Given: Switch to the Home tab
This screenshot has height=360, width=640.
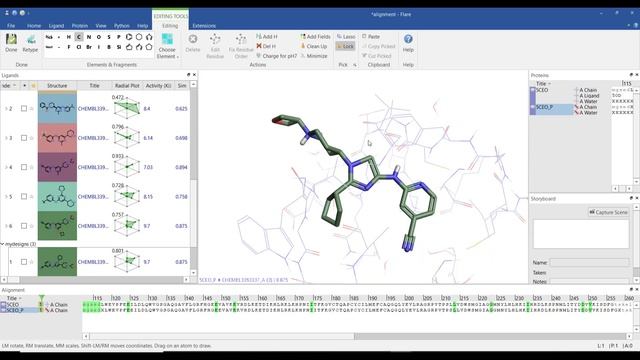Looking at the screenshot, I should [34, 26].
